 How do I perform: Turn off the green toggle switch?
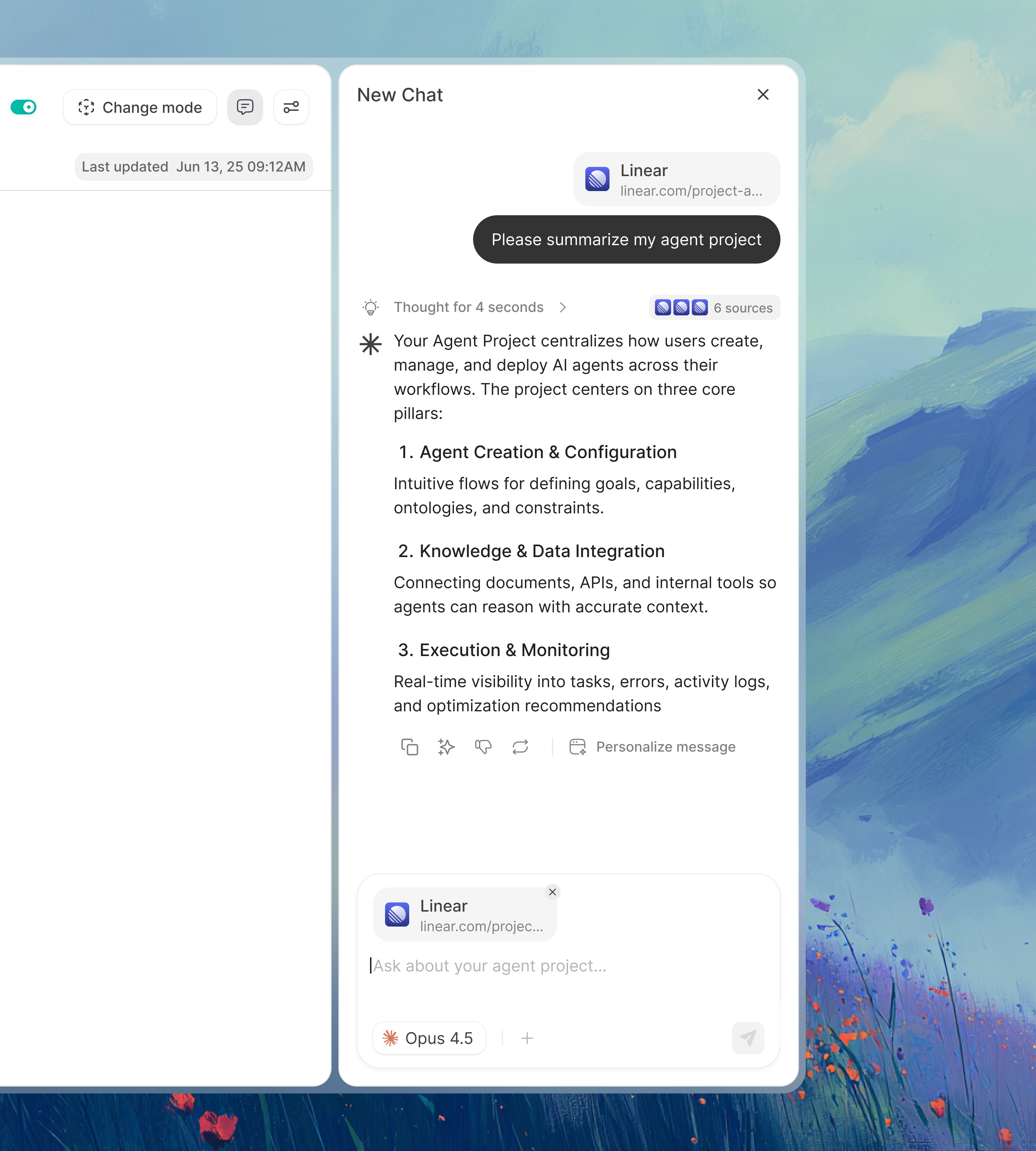click(x=23, y=107)
